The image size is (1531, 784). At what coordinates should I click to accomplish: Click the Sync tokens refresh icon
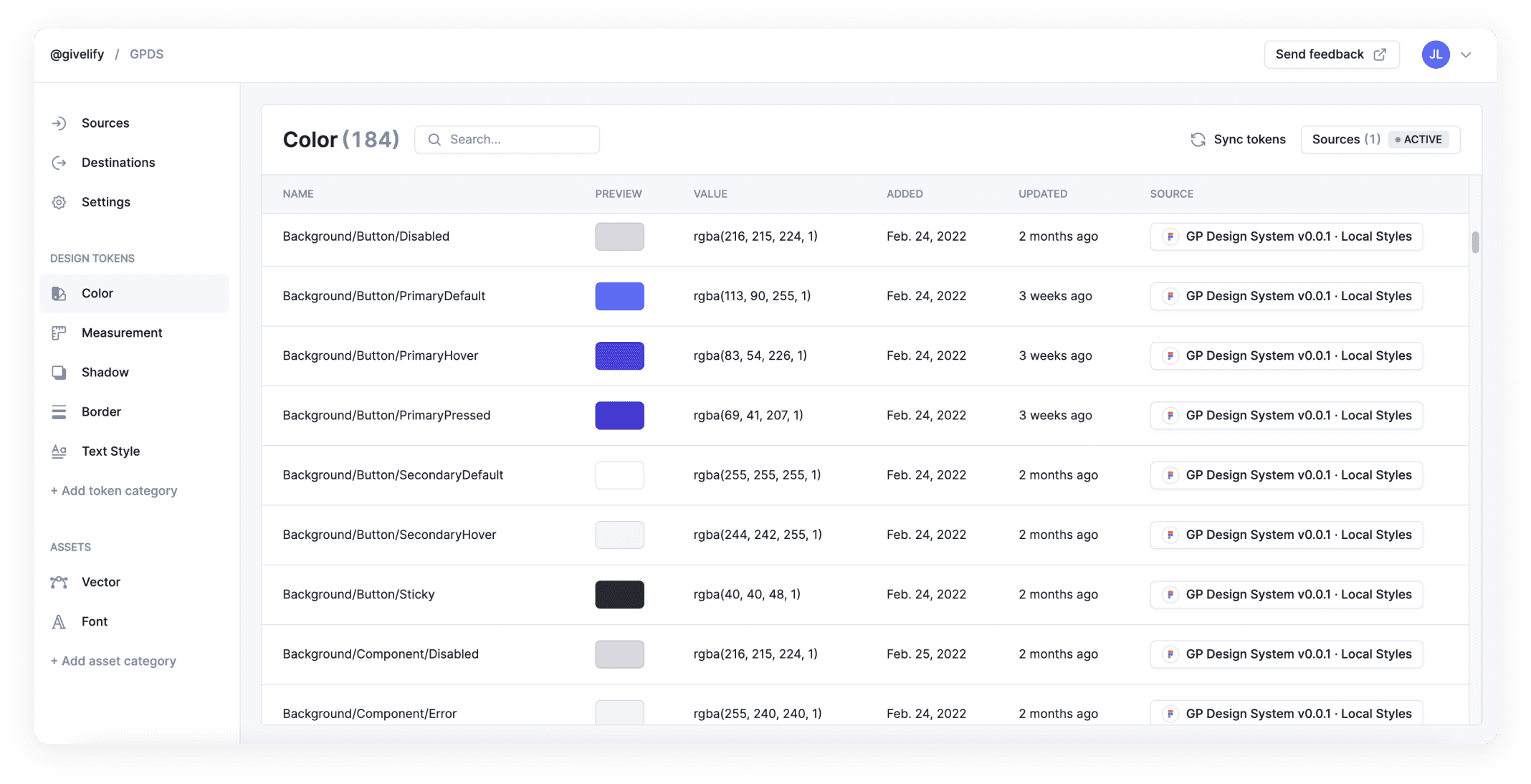1198,140
